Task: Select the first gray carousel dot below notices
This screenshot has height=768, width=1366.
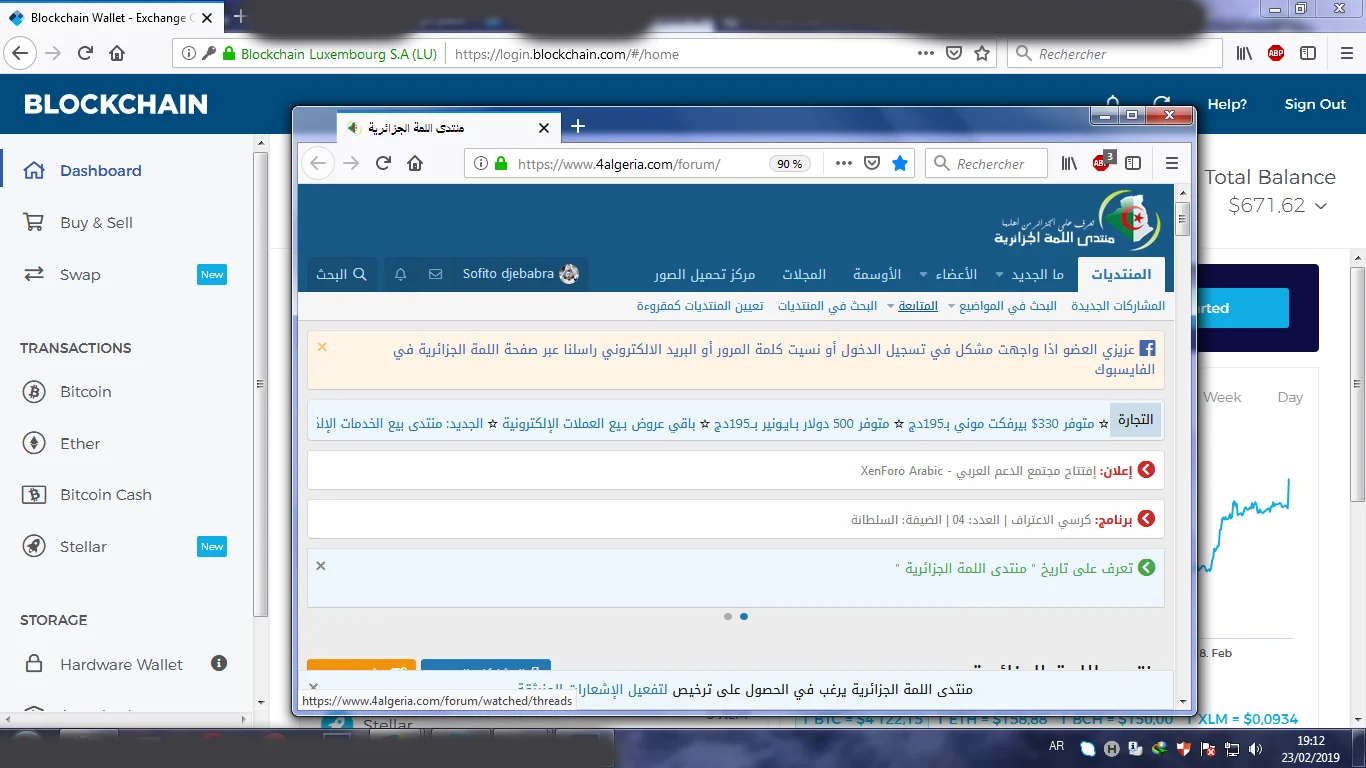Action: click(728, 616)
